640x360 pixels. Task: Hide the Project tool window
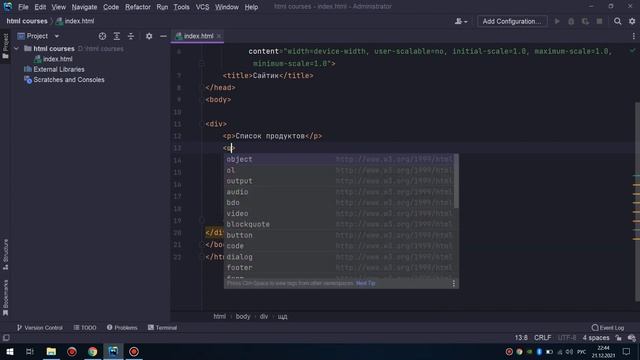(163, 36)
